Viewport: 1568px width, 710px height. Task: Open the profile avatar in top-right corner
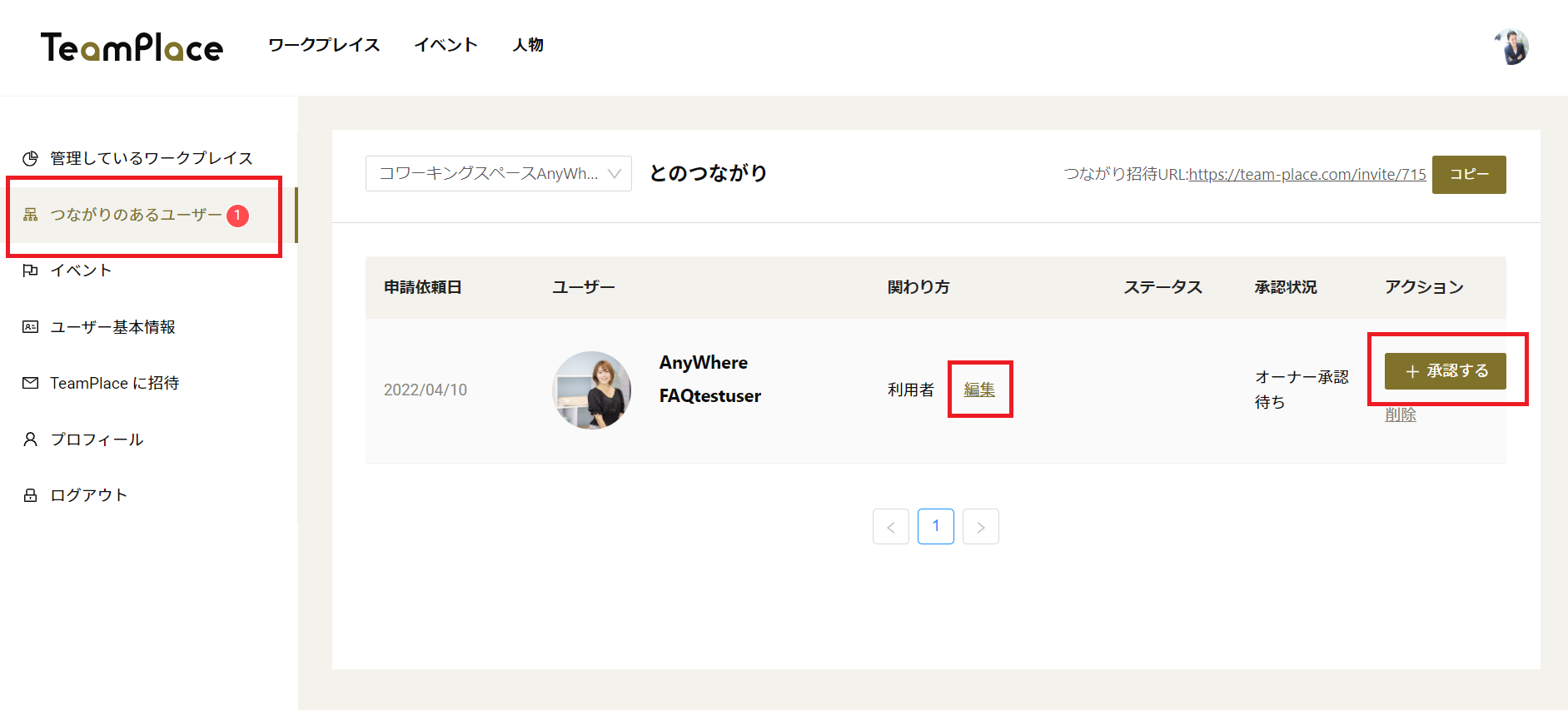1511,47
